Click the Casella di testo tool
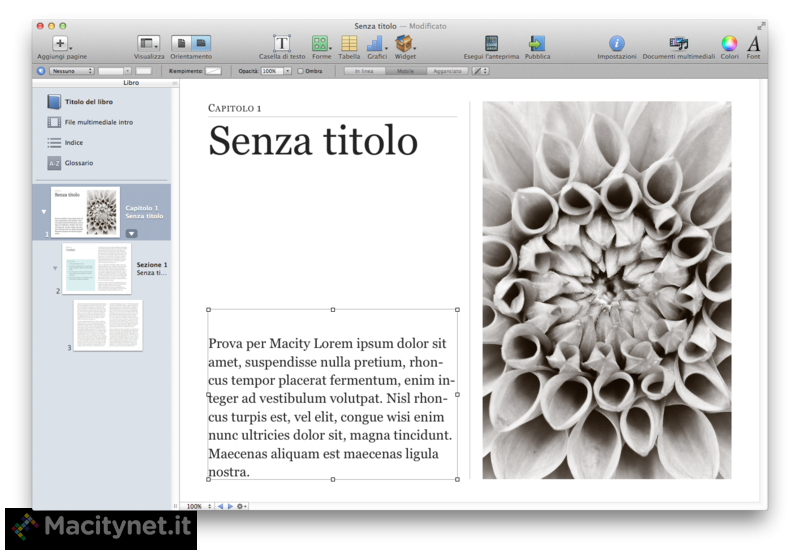Viewport: 800px width, 555px height. [x=282, y=43]
